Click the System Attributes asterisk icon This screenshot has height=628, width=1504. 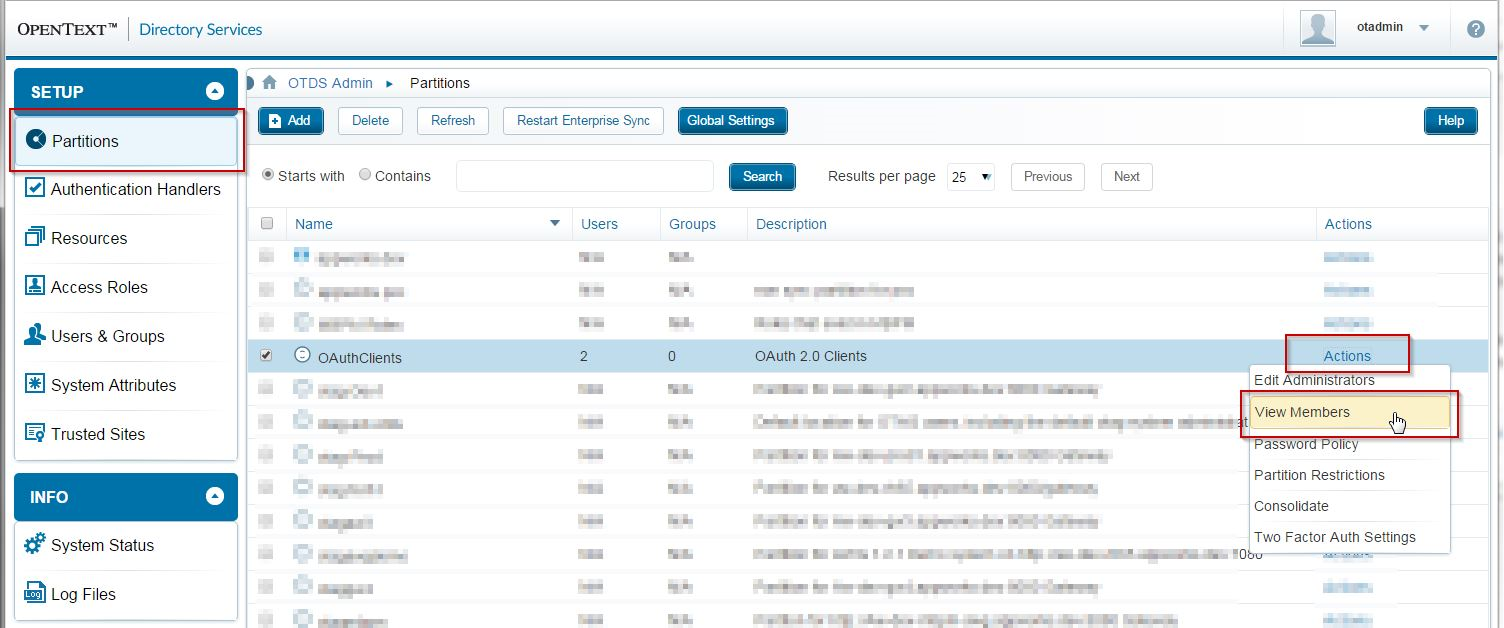tap(35, 384)
